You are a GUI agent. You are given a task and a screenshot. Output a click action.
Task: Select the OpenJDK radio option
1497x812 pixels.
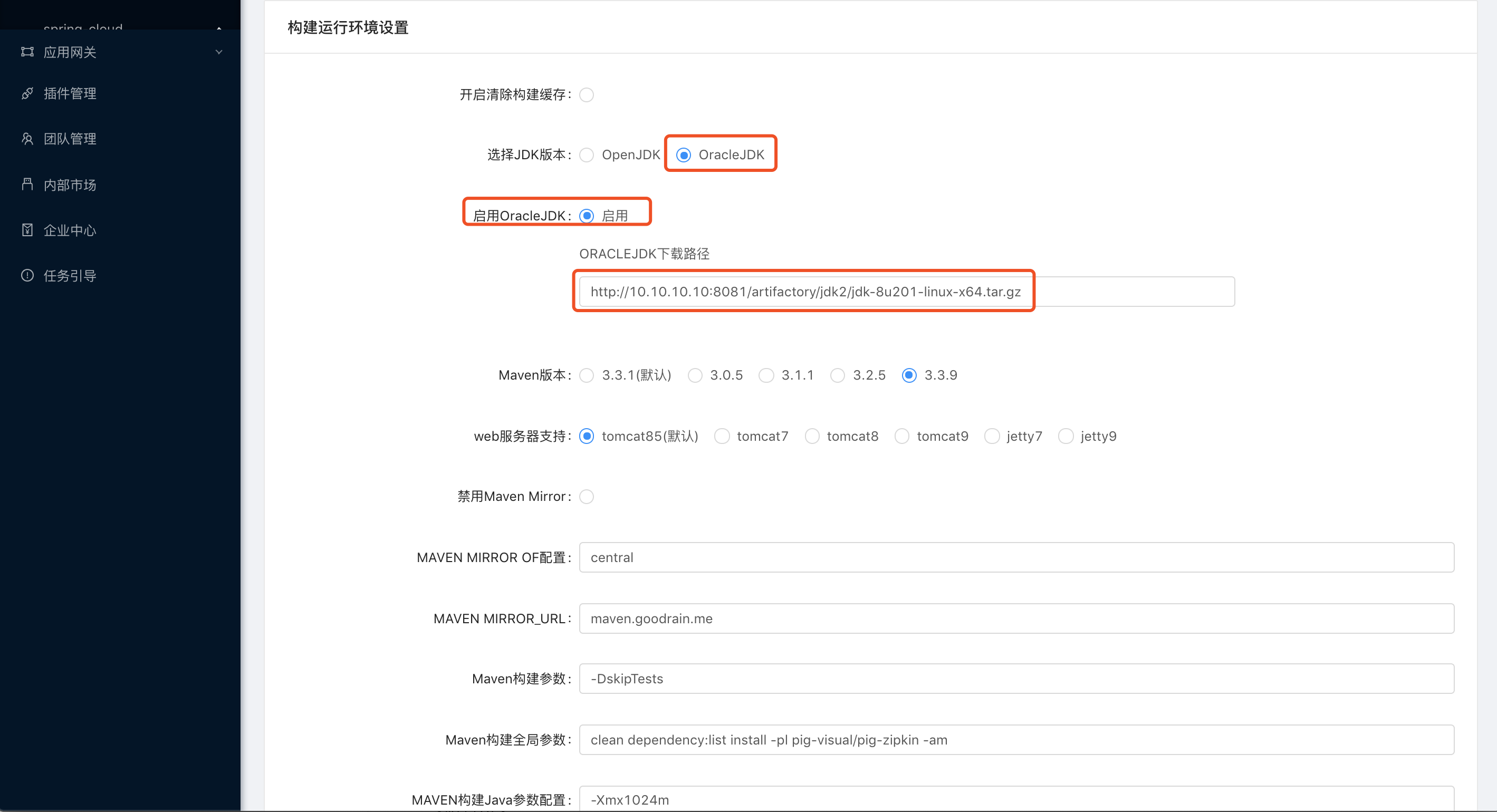pyautogui.click(x=587, y=155)
